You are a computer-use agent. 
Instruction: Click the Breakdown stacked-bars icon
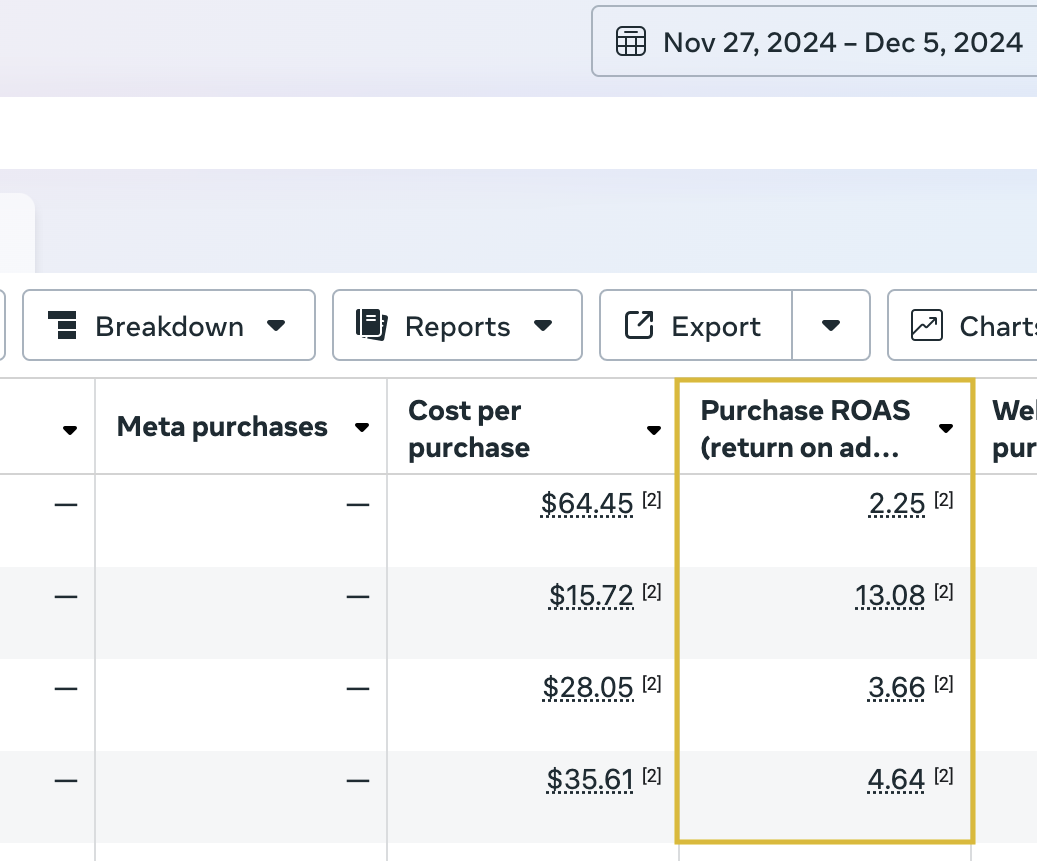point(63,326)
